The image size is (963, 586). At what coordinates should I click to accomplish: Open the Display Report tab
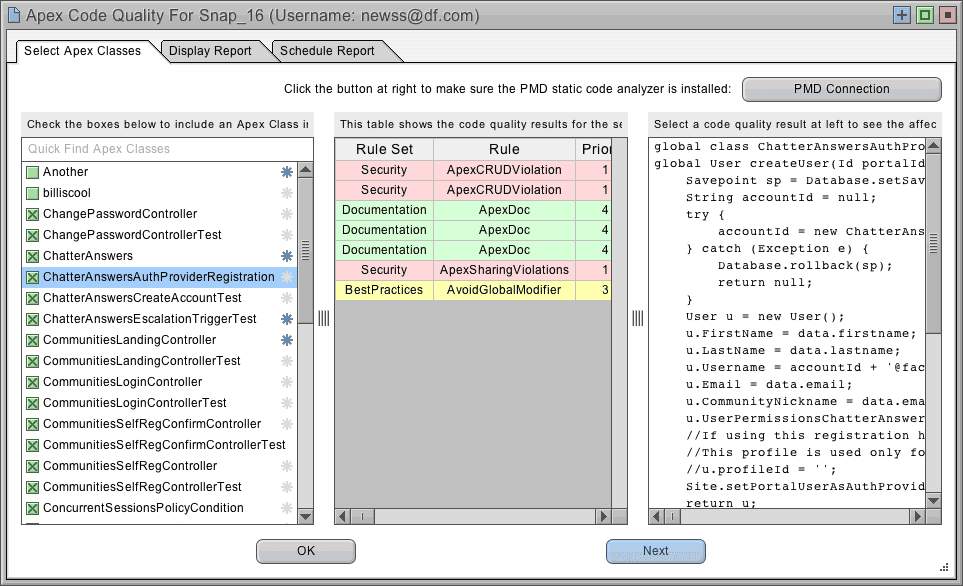(210, 51)
